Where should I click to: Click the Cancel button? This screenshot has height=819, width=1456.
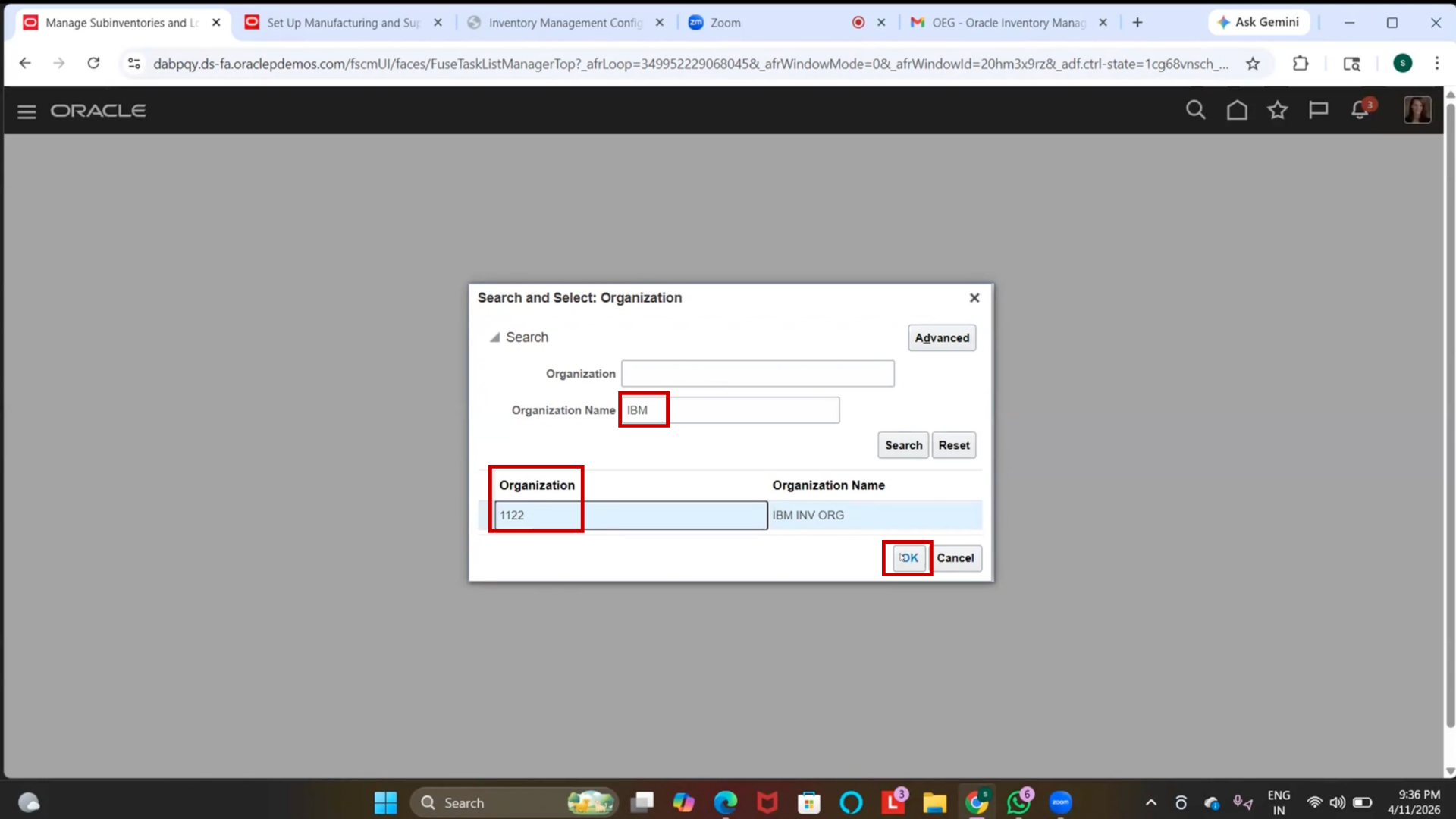click(x=955, y=558)
